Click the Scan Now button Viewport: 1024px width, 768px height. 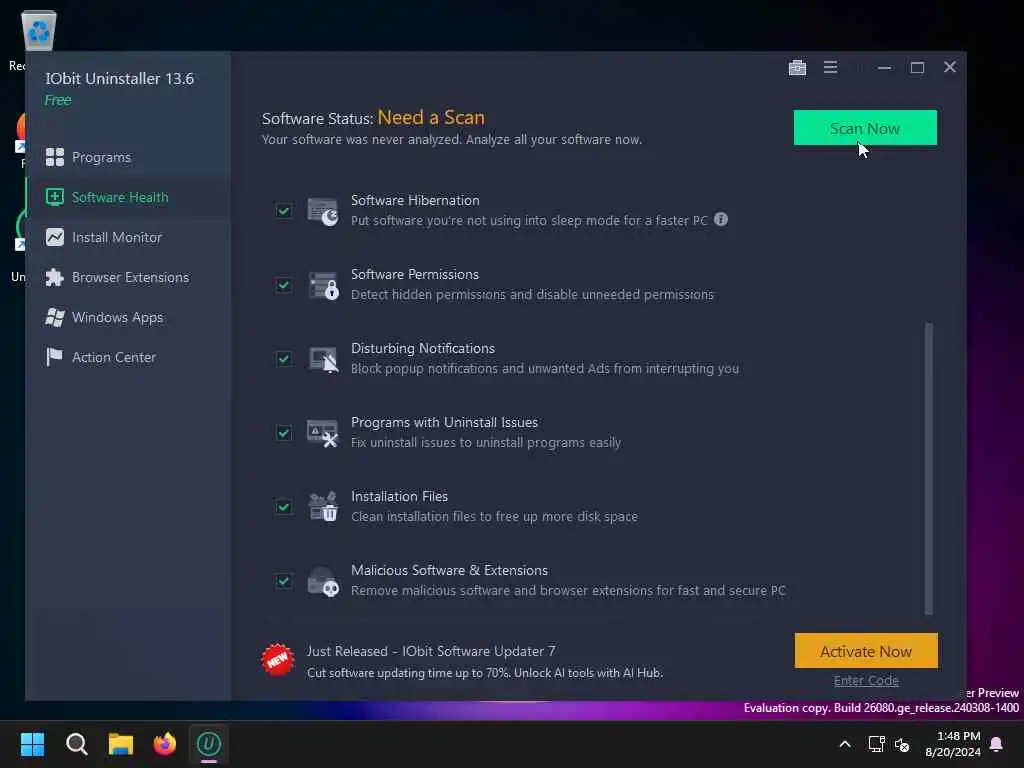[865, 128]
